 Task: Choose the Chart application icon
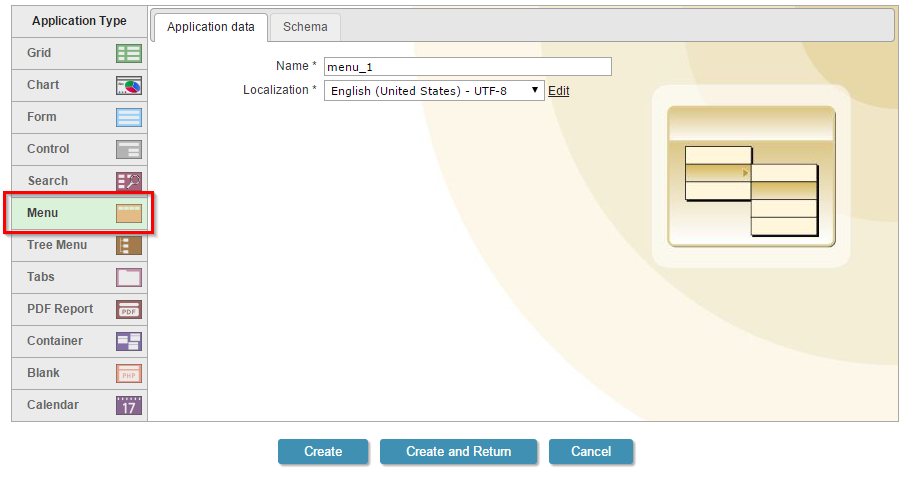click(x=128, y=85)
